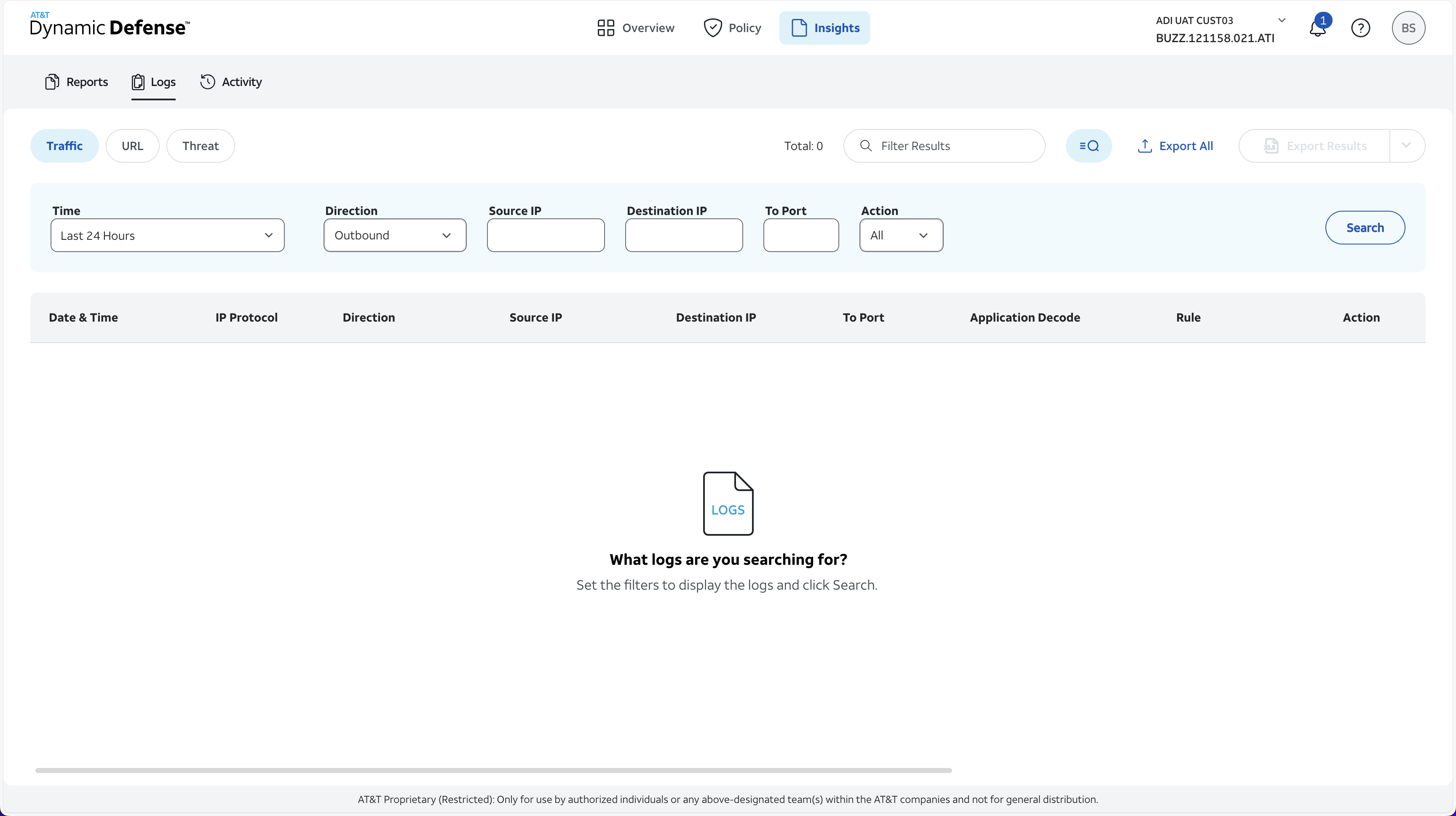
Task: Open the Insights tab
Action: coord(824,28)
